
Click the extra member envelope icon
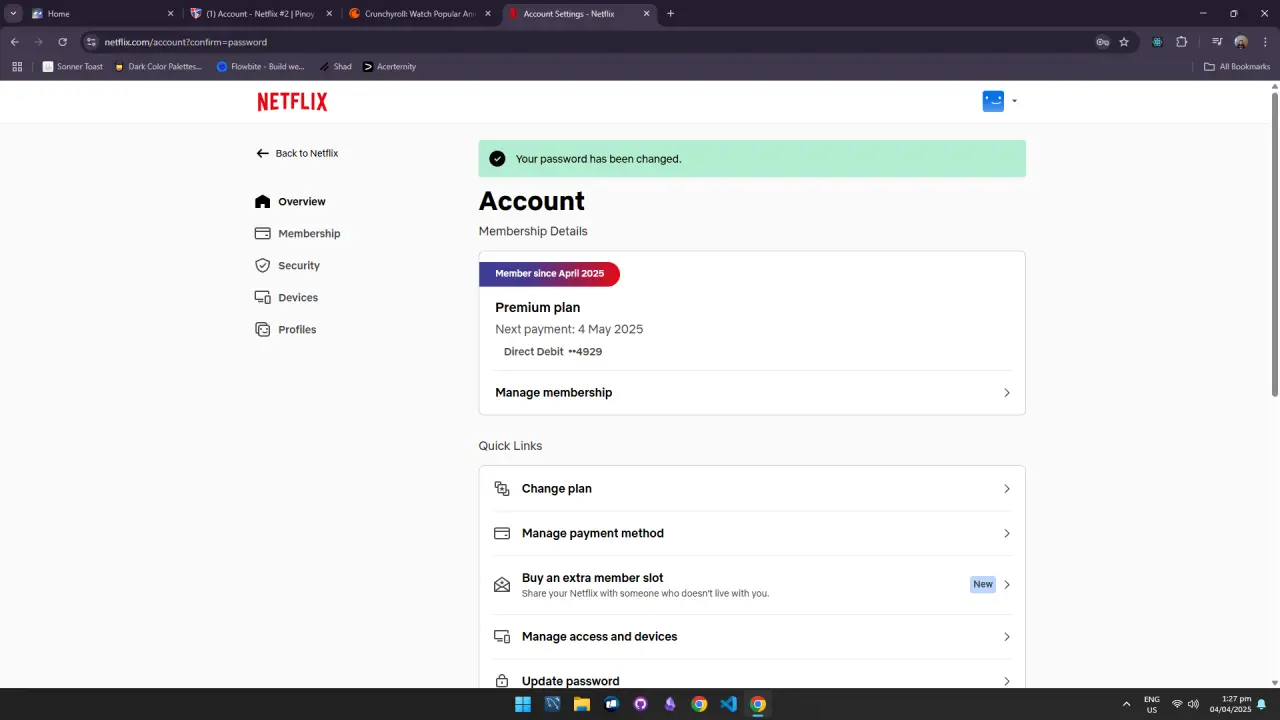(x=502, y=585)
